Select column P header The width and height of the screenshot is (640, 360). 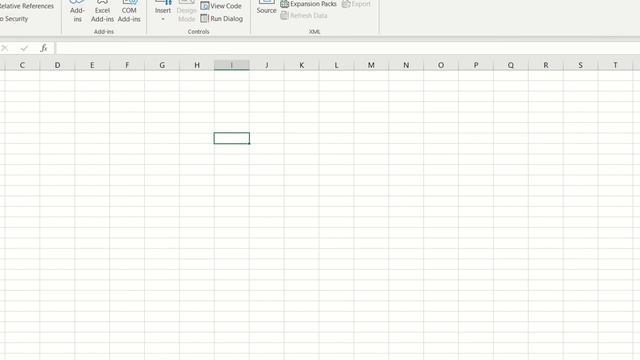476,65
